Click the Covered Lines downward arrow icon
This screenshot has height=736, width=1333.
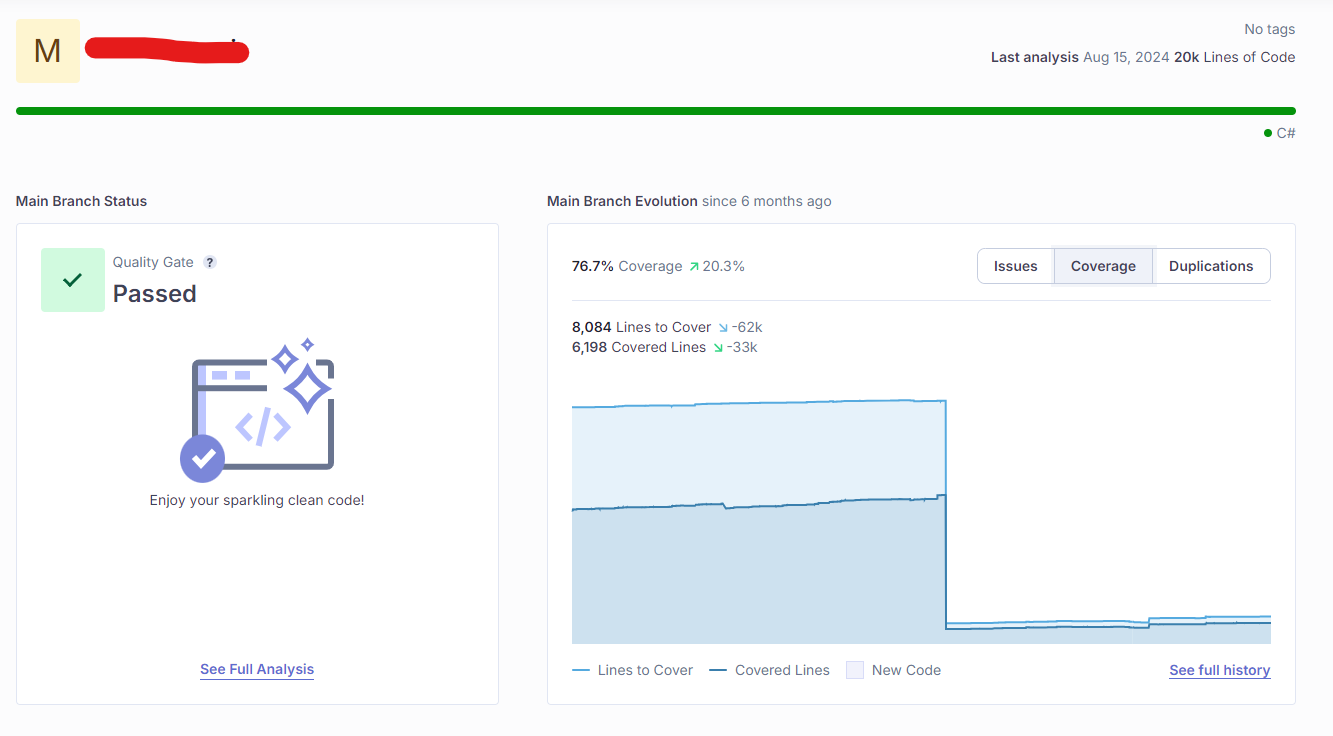point(717,348)
